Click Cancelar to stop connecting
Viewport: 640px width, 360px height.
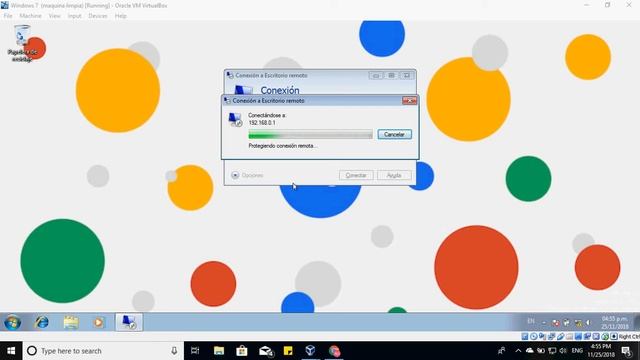click(394, 134)
